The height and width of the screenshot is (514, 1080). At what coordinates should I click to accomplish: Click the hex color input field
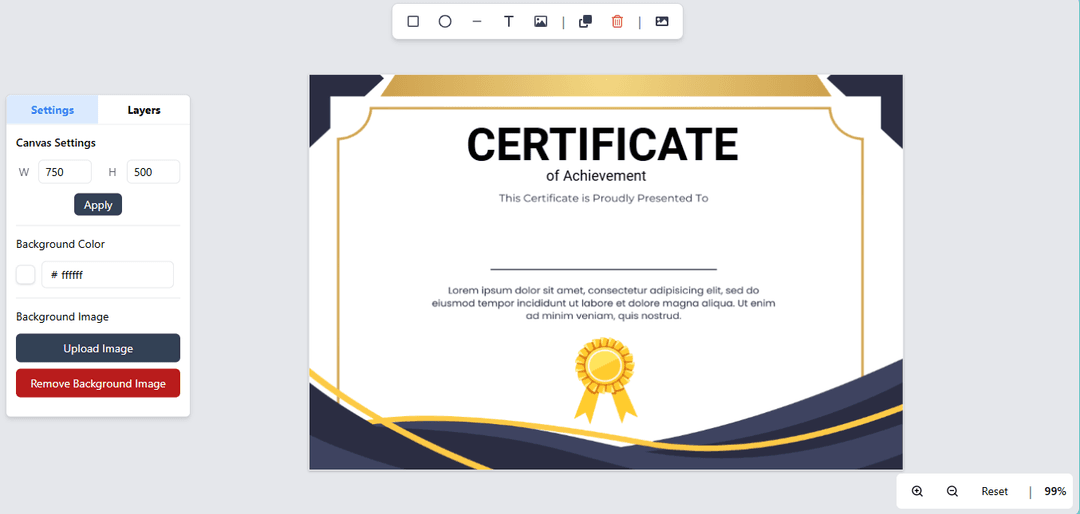(x=107, y=274)
